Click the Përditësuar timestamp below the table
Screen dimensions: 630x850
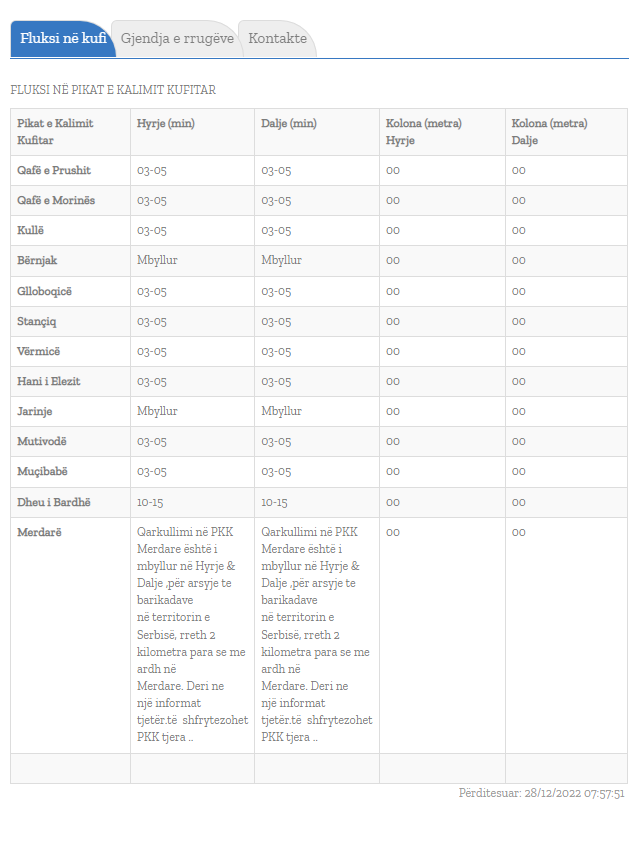tap(541, 793)
